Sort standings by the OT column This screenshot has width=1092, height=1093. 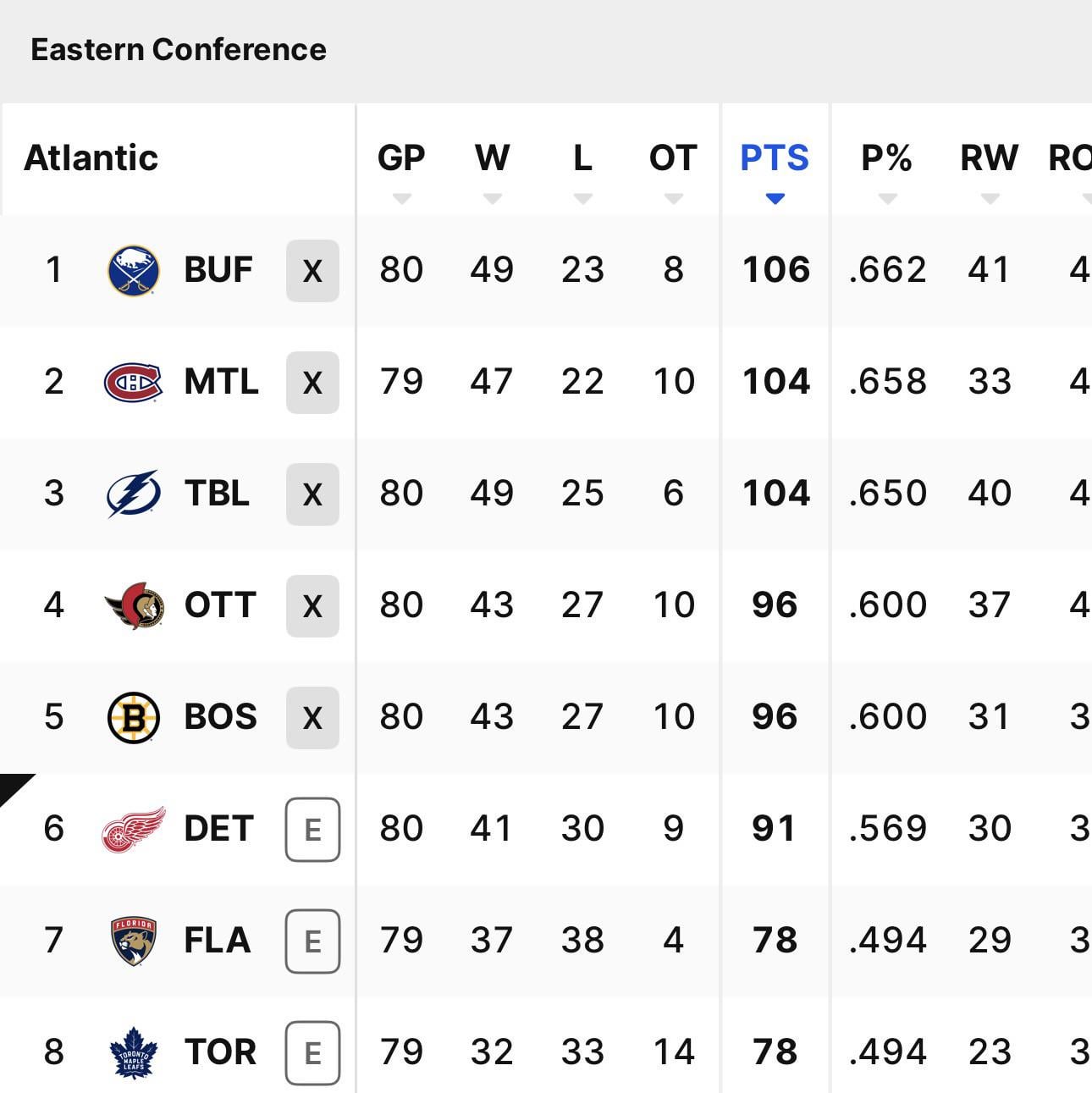[x=673, y=159]
